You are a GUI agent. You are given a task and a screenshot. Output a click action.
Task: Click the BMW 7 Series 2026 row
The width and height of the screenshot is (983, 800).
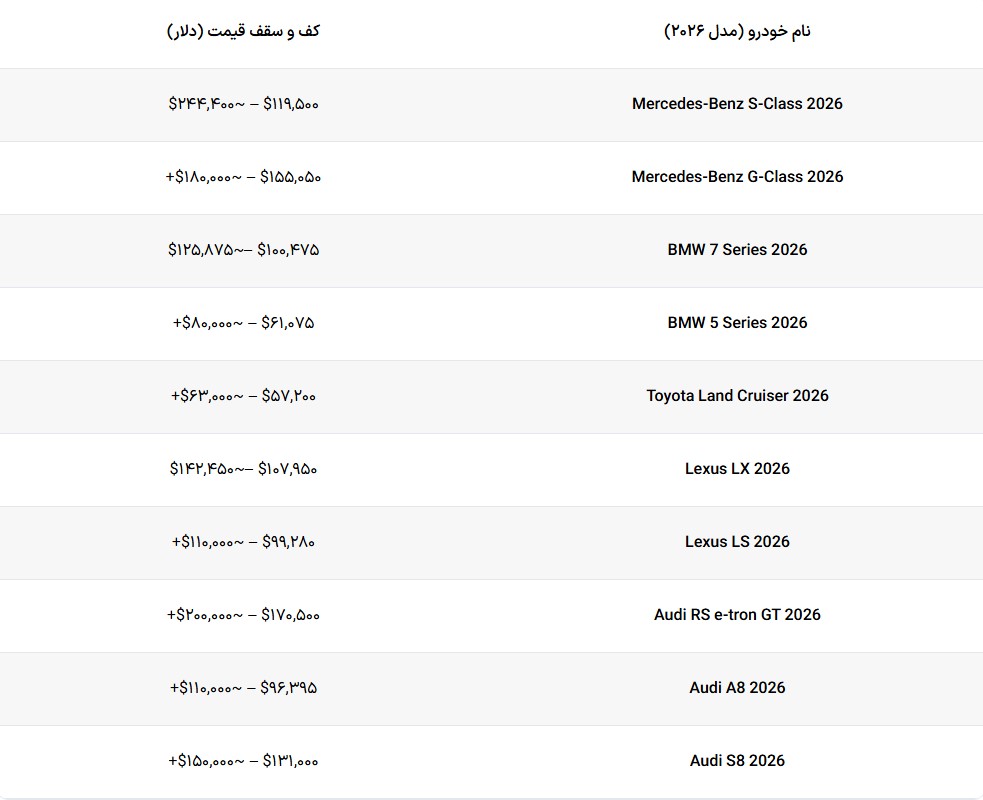click(737, 250)
